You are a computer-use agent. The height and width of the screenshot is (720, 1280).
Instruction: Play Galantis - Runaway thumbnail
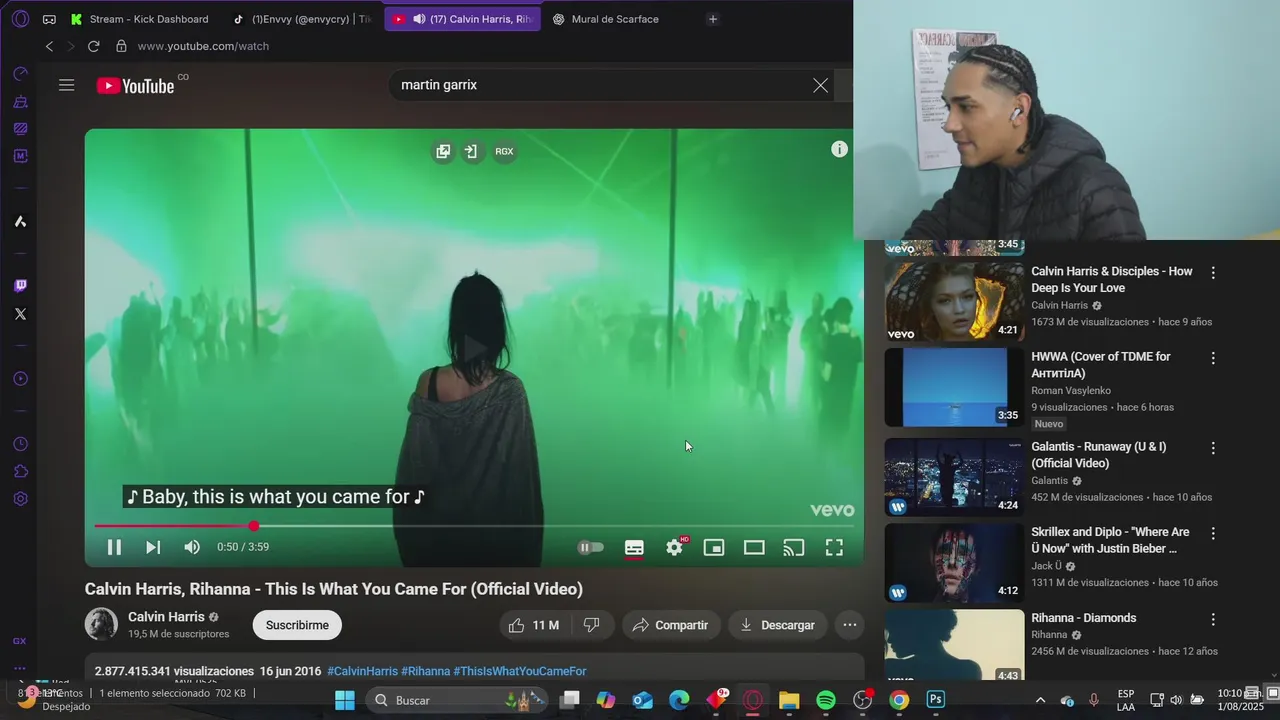tap(954, 477)
